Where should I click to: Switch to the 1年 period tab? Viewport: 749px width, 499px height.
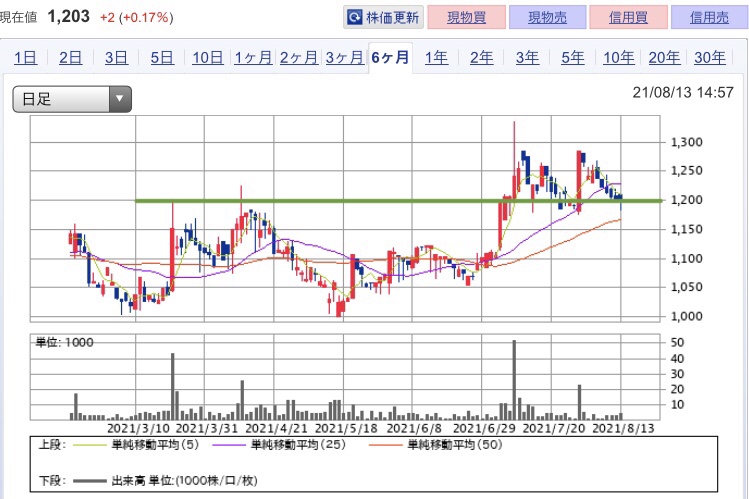tap(437, 58)
